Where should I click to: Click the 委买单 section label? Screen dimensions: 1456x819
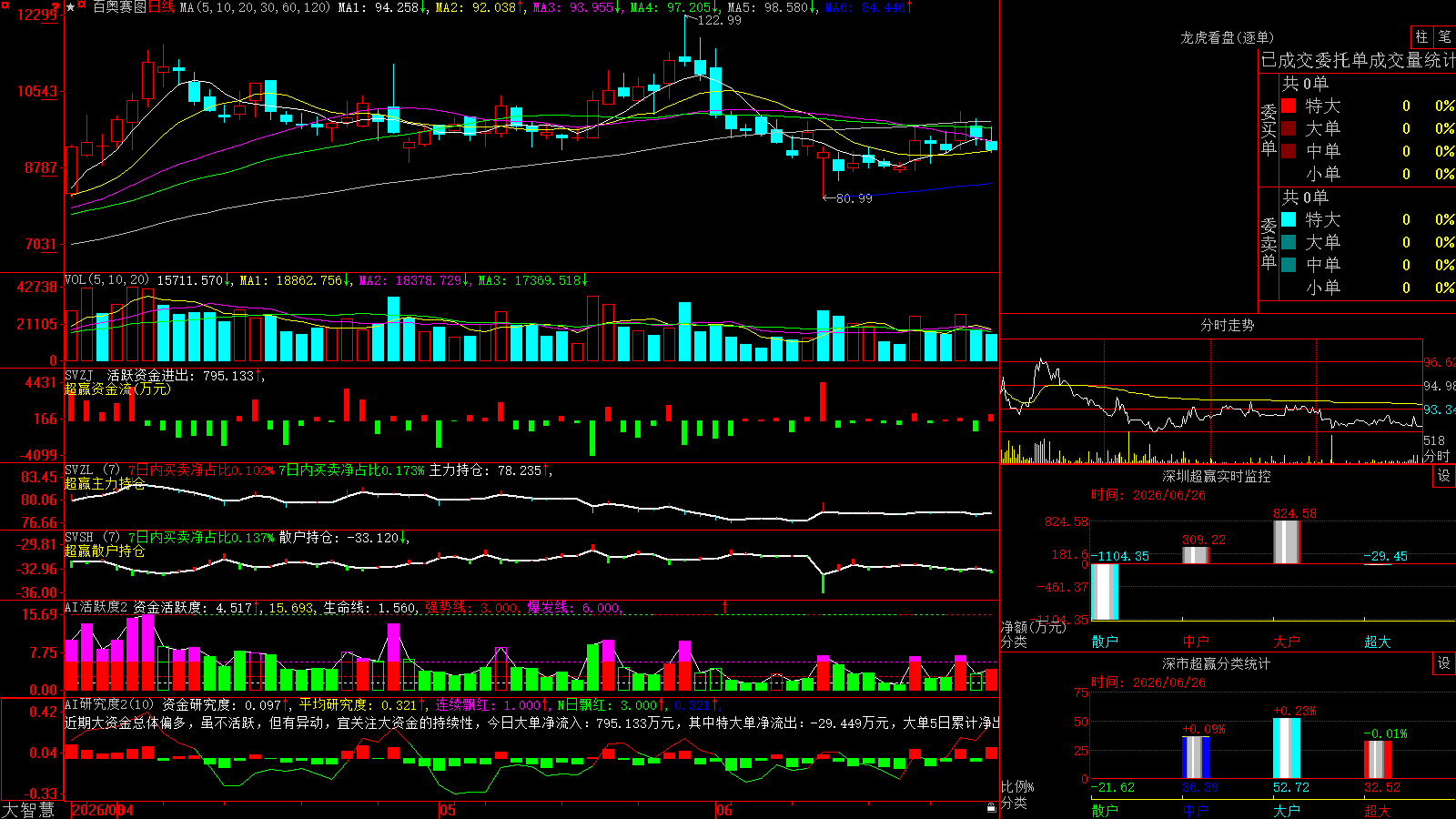click(1269, 129)
